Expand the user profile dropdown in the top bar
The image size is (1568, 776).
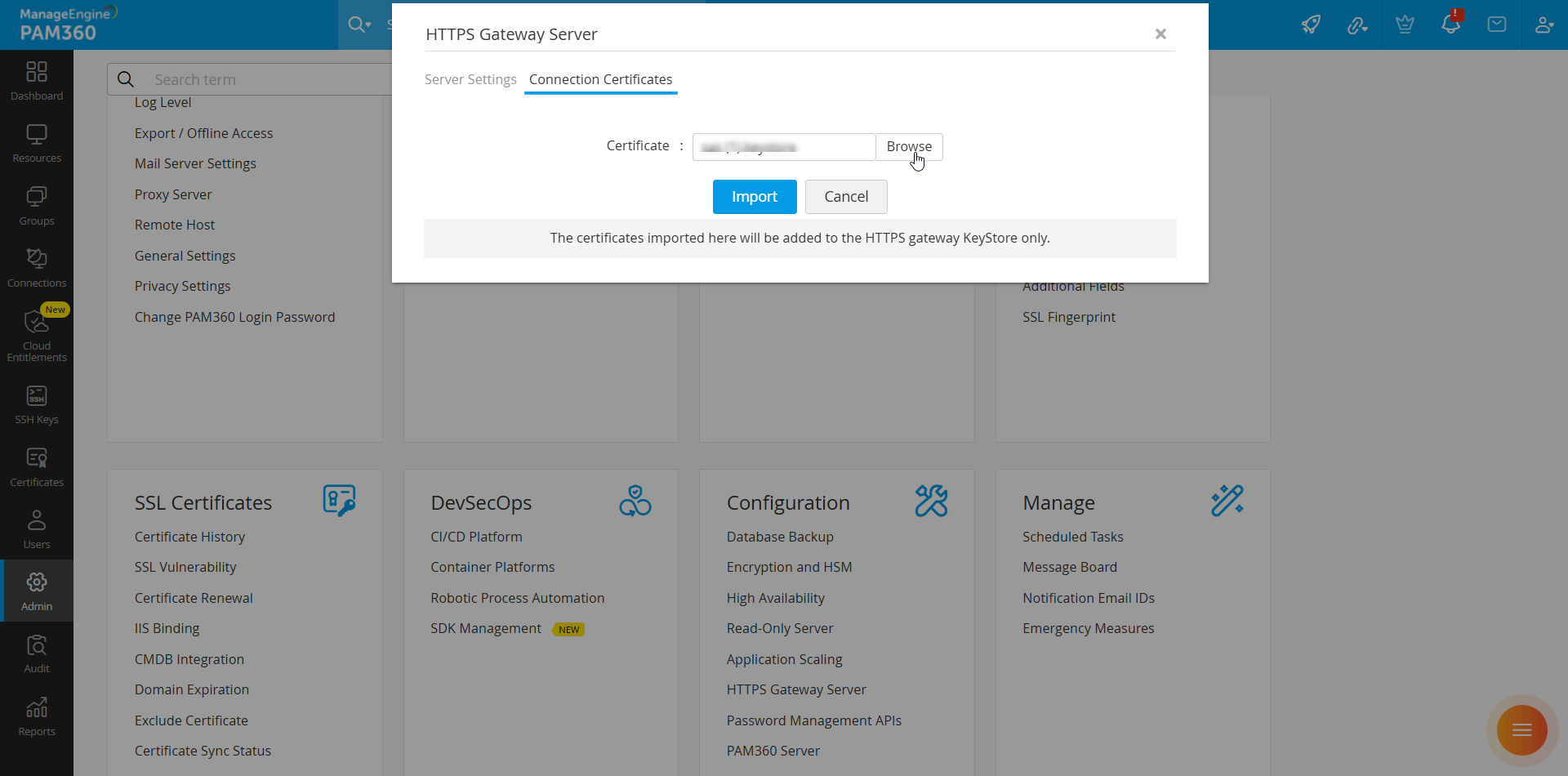(1543, 25)
